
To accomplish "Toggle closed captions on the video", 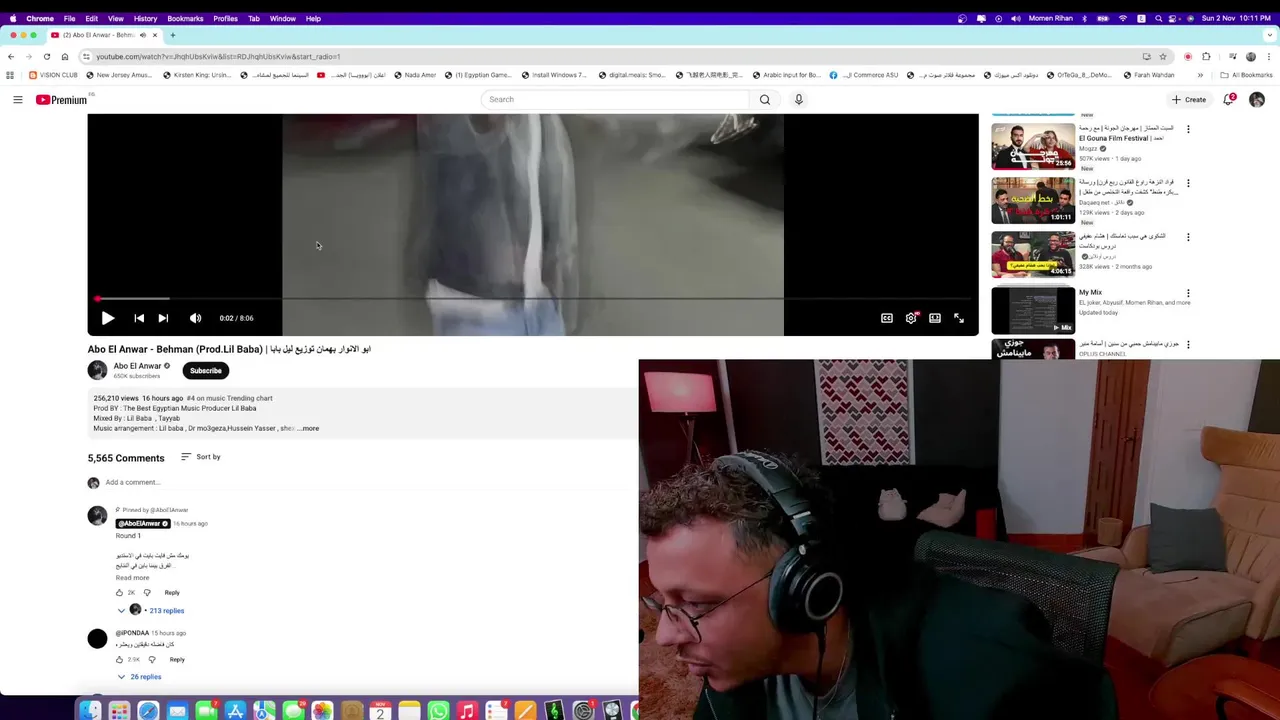I will coord(887,318).
